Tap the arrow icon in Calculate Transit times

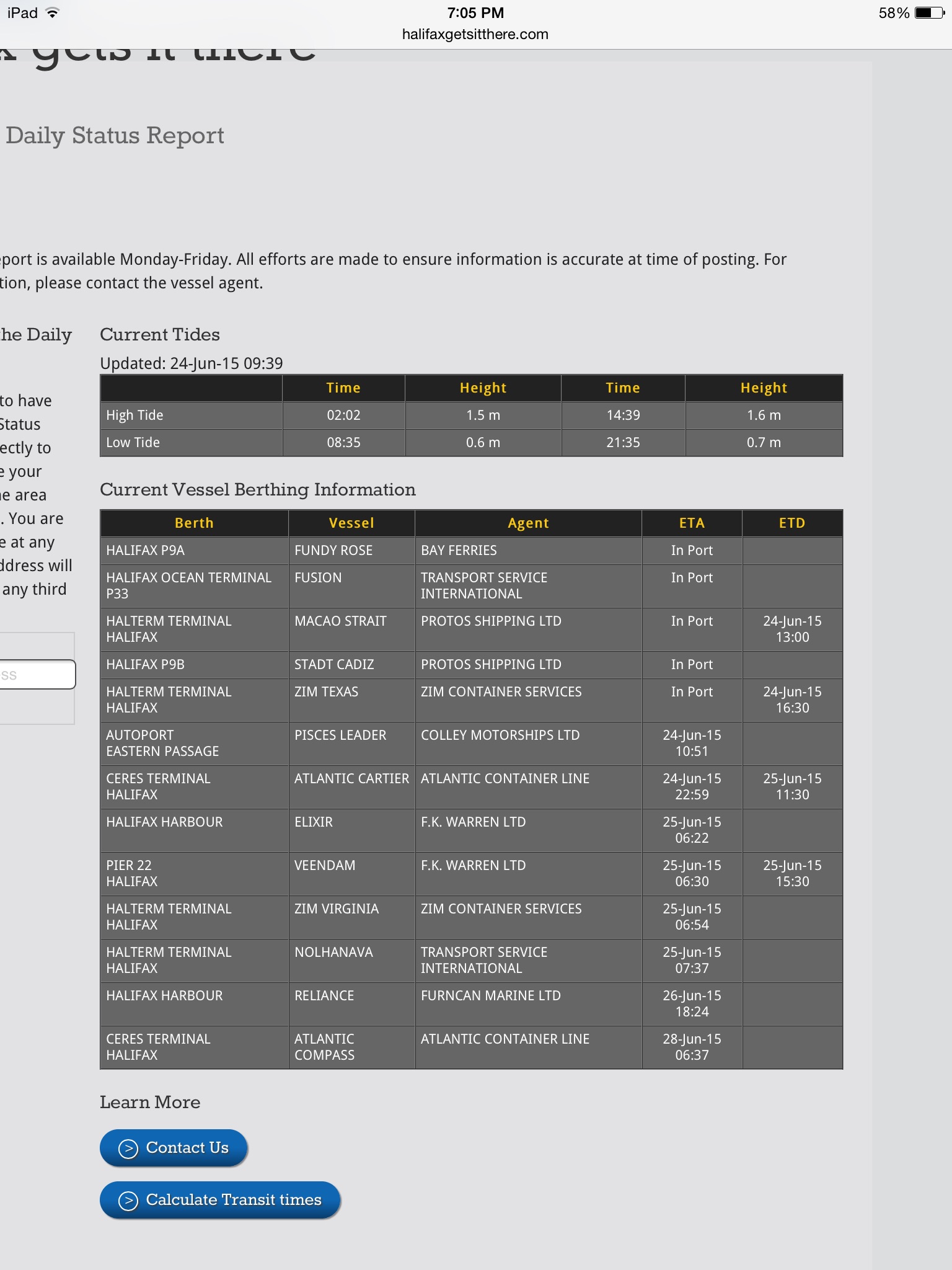128,1201
